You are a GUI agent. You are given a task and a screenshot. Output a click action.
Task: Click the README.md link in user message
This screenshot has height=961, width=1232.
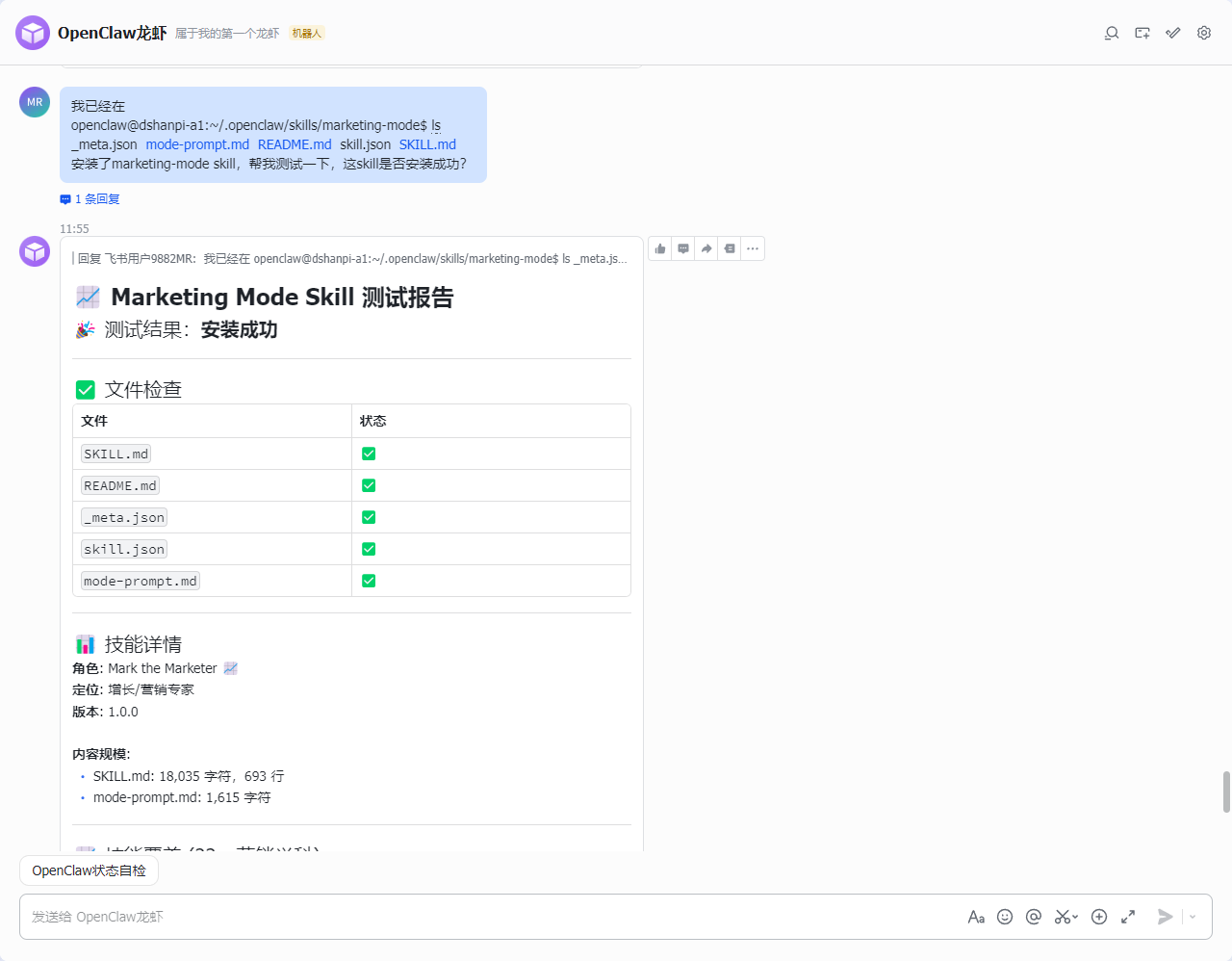point(295,144)
